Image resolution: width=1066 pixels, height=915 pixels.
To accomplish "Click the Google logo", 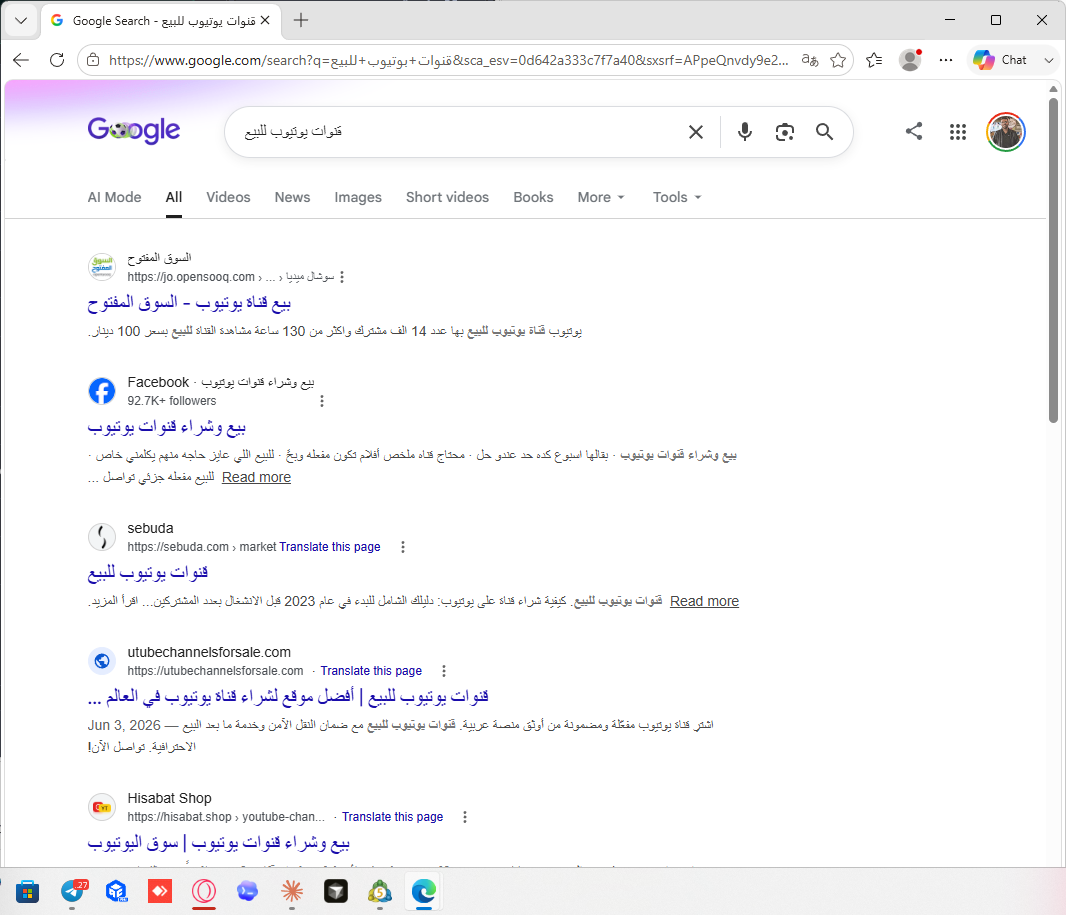I will click(134, 130).
